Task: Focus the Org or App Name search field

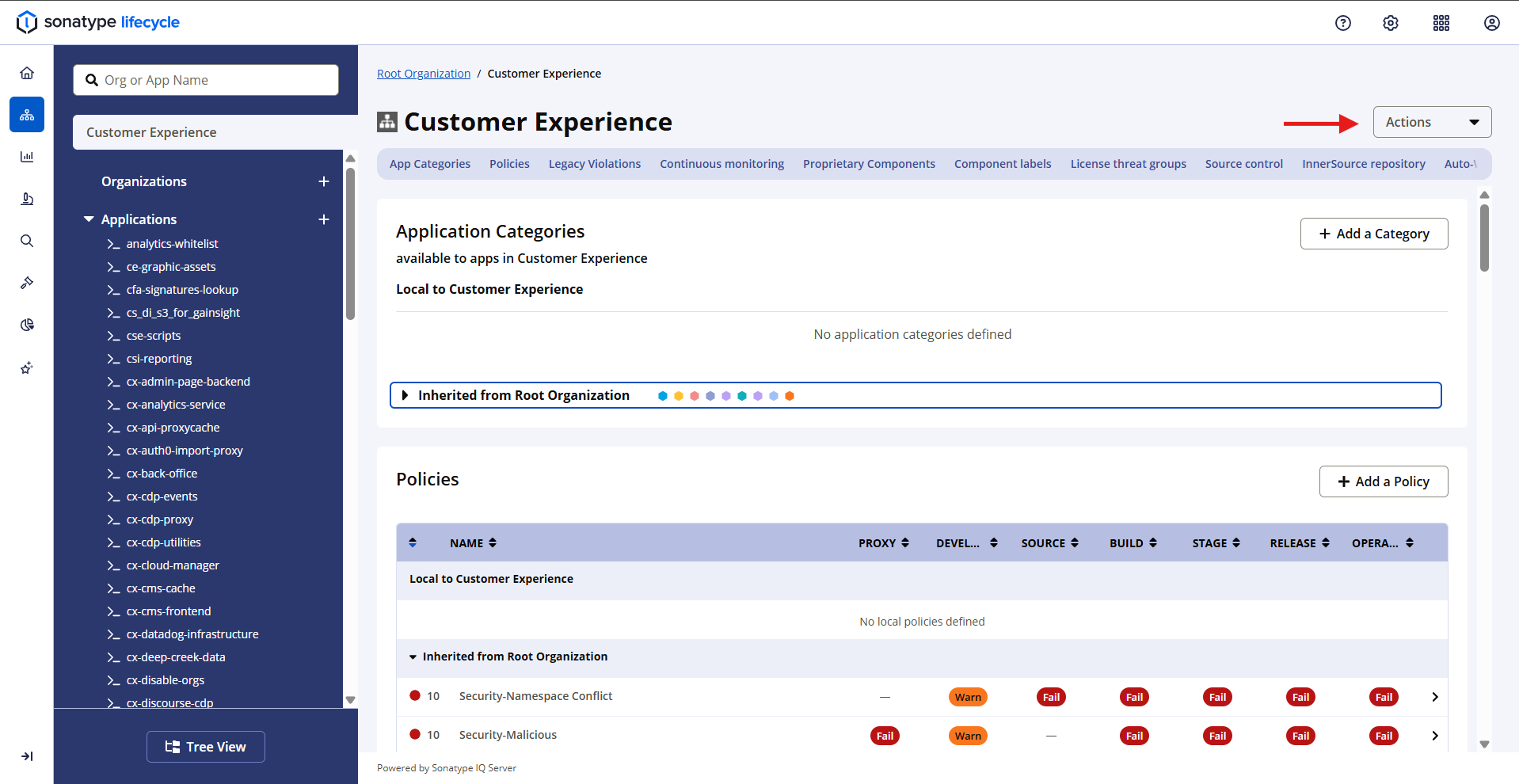Action: pyautogui.click(x=206, y=80)
